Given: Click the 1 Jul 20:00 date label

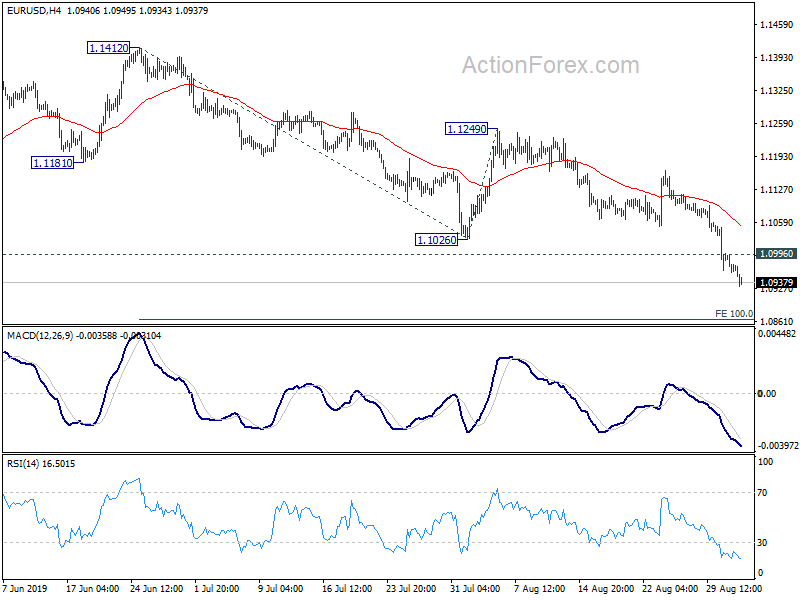Looking at the screenshot, I should [216, 589].
